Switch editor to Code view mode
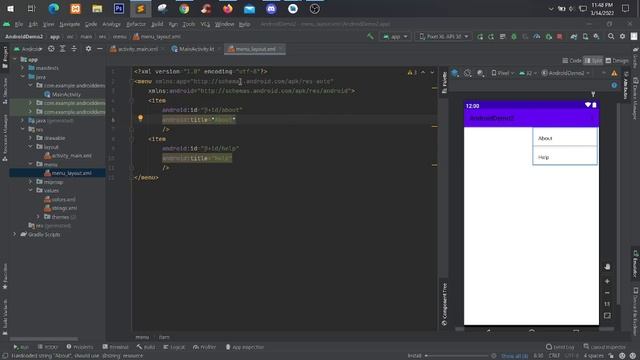This screenshot has width=640, height=360. [572, 60]
